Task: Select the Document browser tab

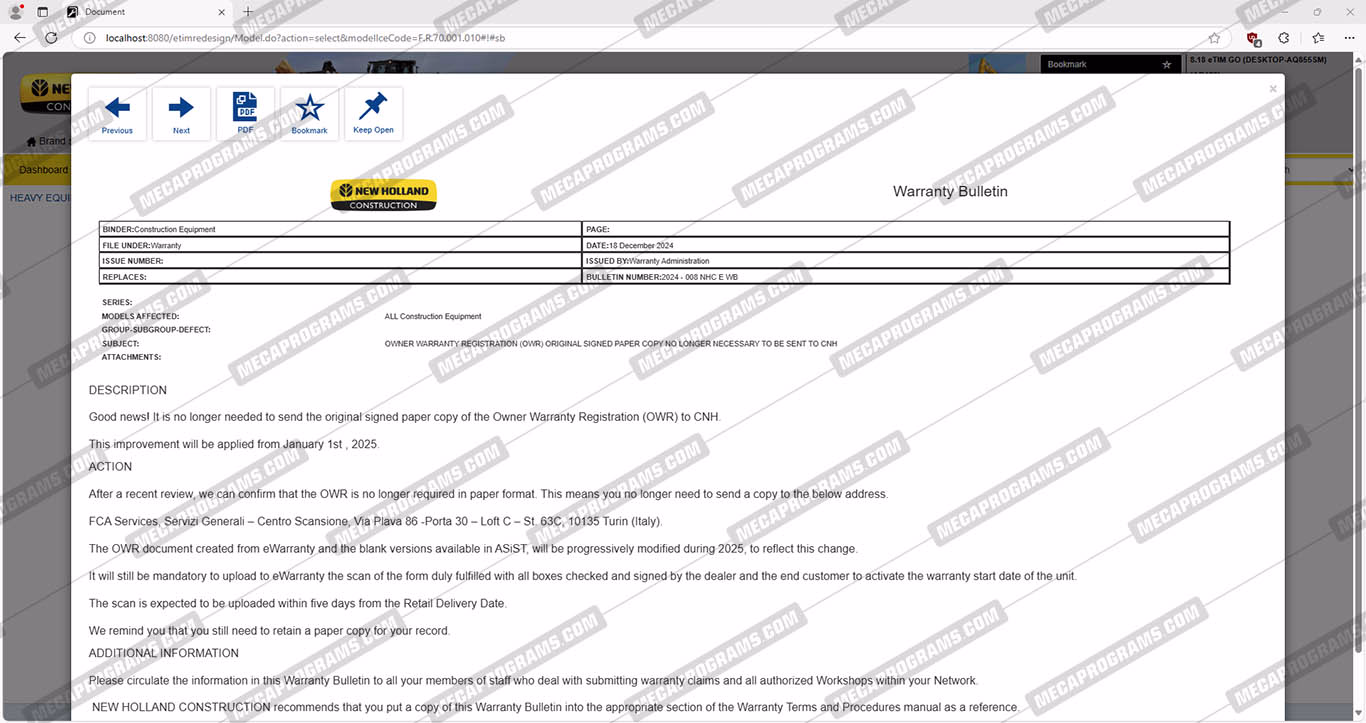Action: click(x=146, y=12)
